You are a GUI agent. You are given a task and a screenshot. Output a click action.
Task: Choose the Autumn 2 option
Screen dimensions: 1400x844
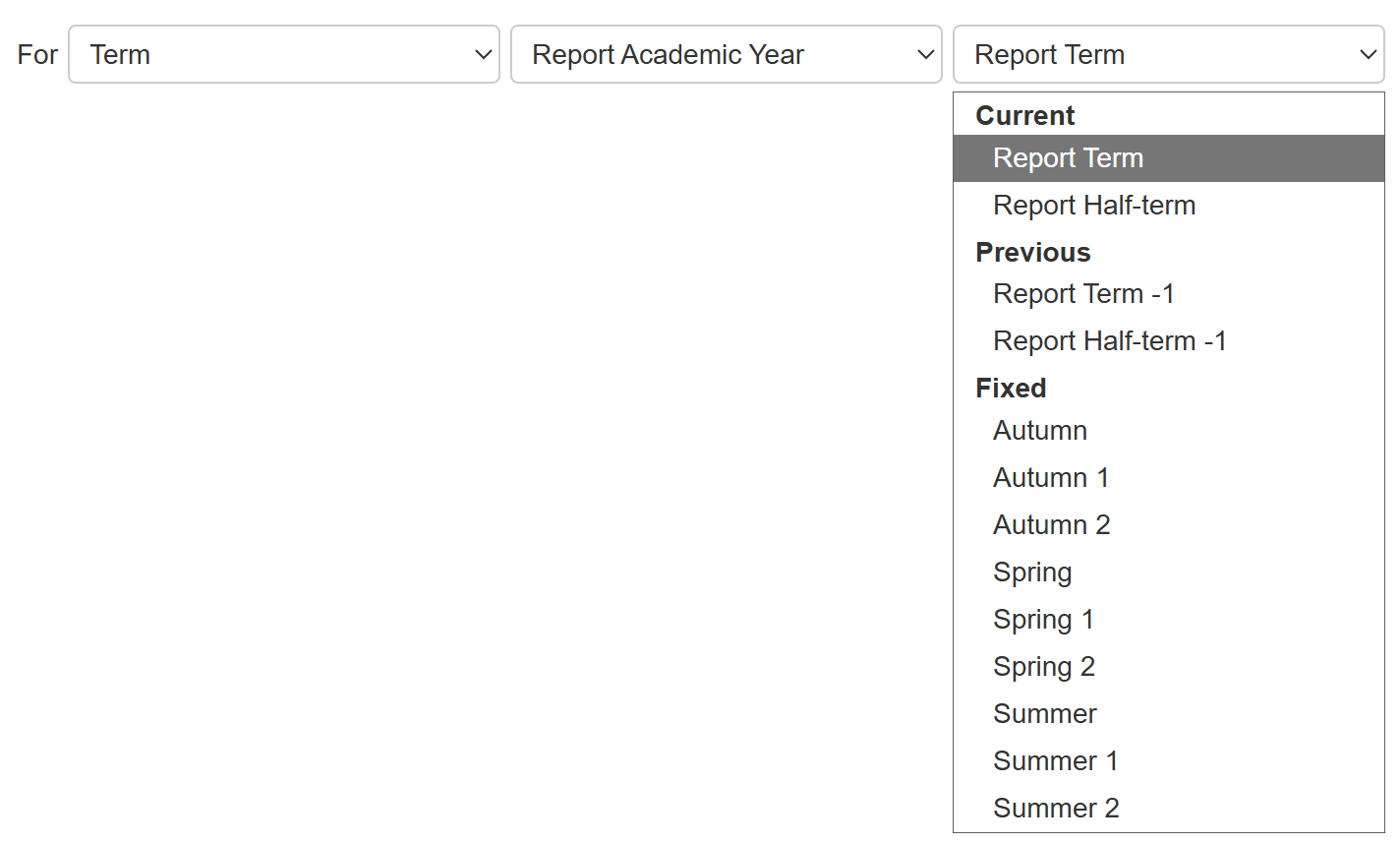(1052, 525)
